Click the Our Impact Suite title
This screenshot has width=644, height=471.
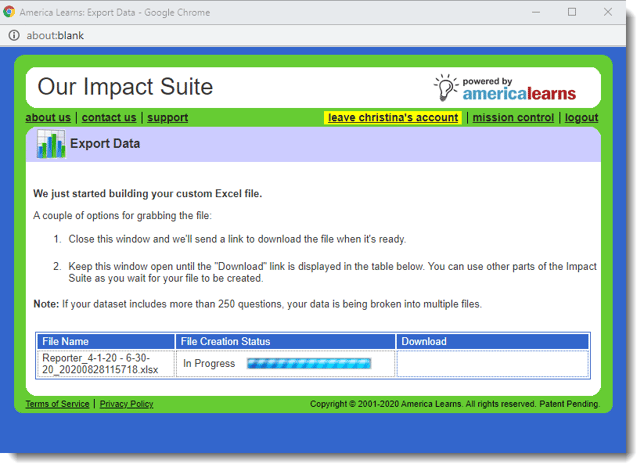point(125,87)
